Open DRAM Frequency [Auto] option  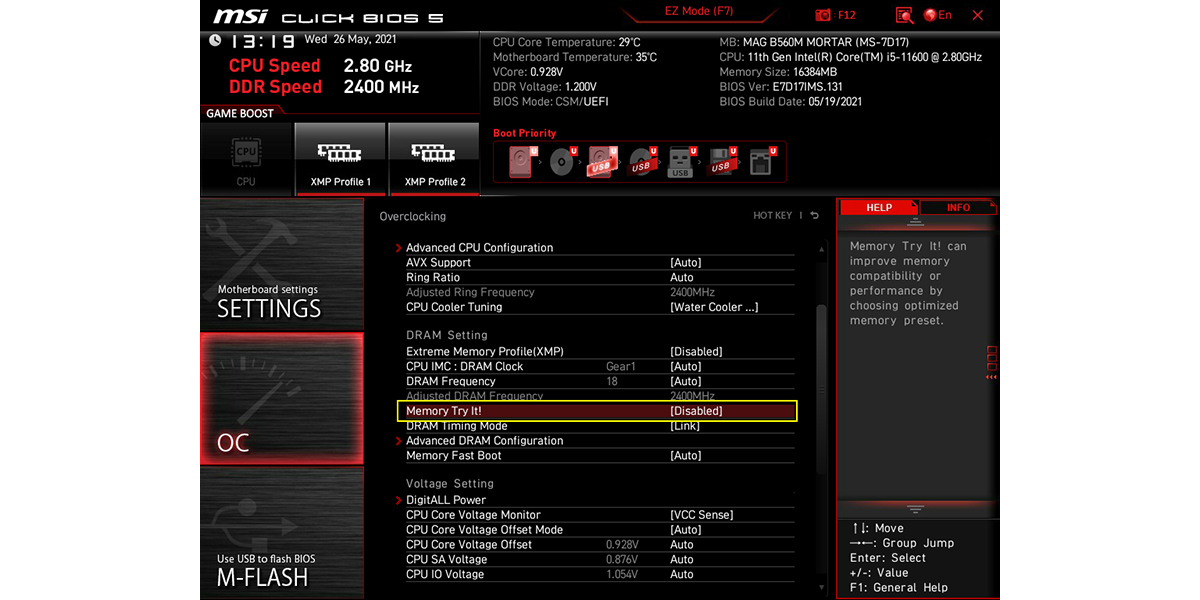(600, 381)
